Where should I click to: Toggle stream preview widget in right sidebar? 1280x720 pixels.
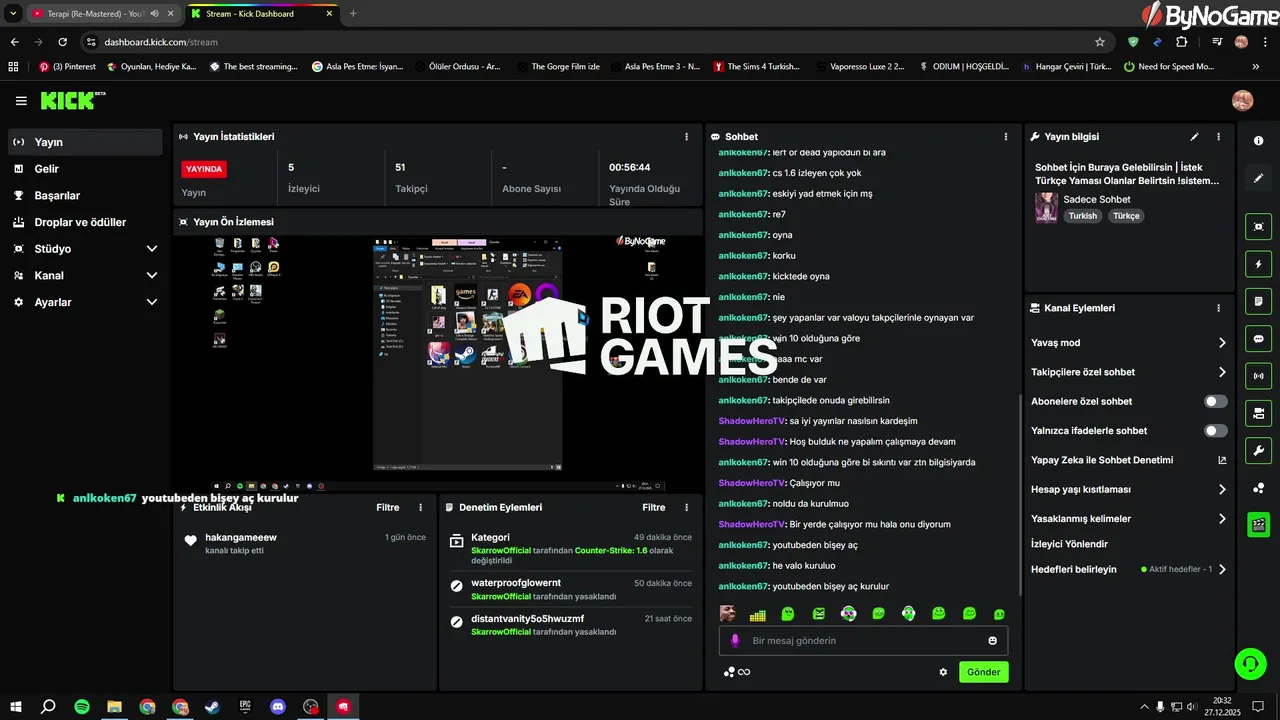point(1258,227)
